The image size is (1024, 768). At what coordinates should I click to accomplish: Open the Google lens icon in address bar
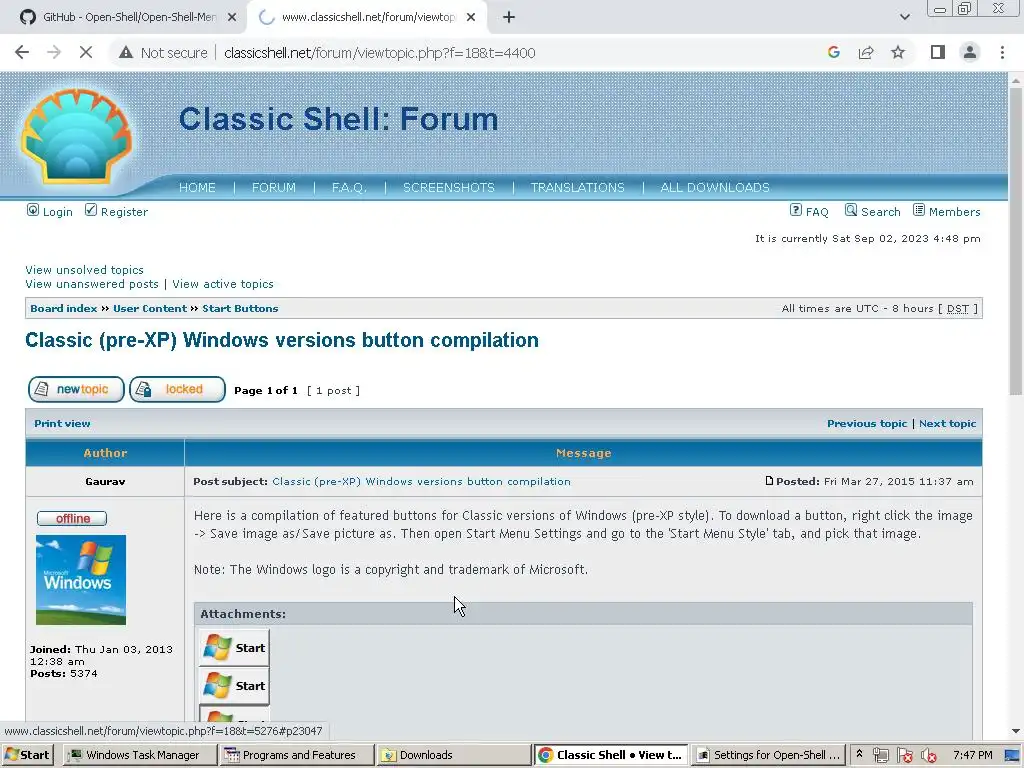833,52
